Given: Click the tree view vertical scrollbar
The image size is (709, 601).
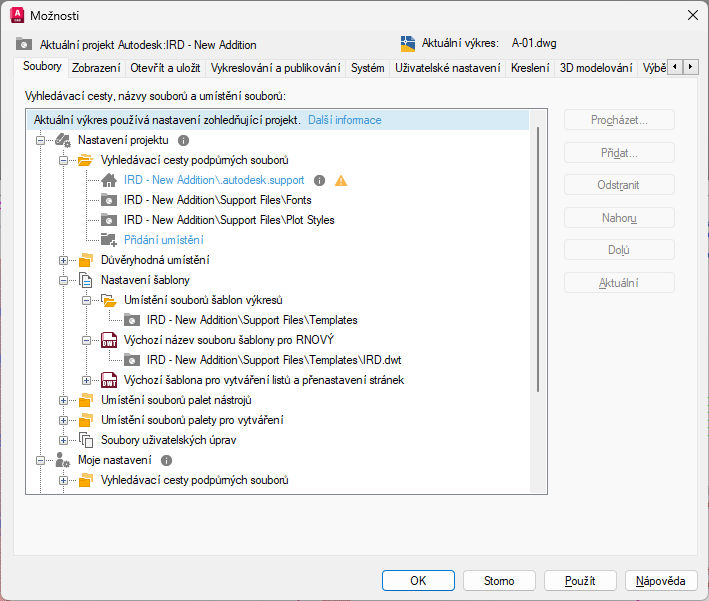Looking at the screenshot, I should pyautogui.click(x=538, y=260).
